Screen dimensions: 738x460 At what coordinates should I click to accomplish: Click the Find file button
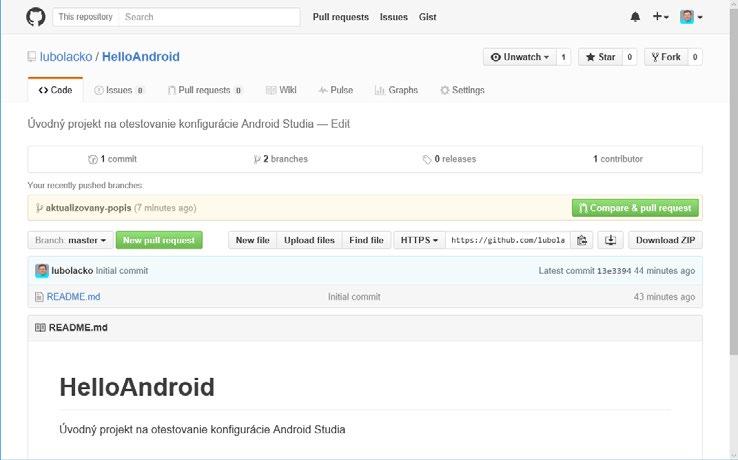pyautogui.click(x=366, y=240)
